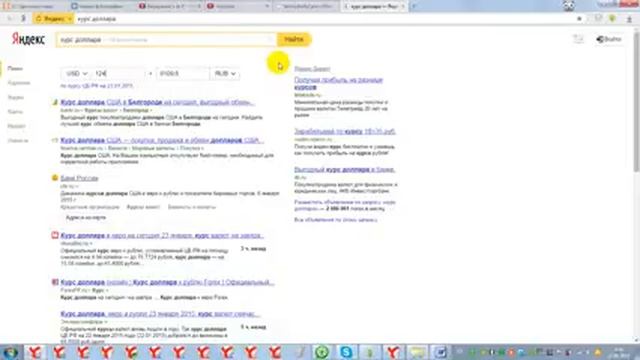Viewport: 640px width, 360px height.
Task: Click the Войти login button
Action: click(x=609, y=40)
